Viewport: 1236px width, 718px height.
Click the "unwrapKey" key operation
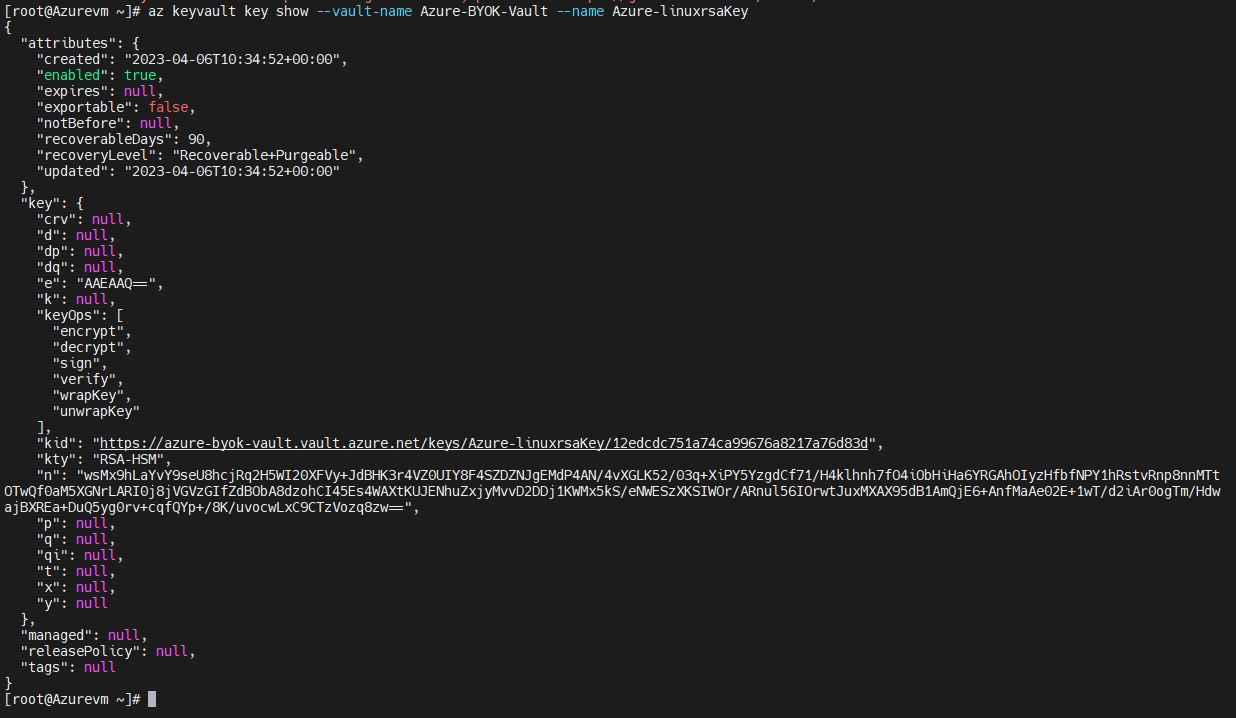(x=96, y=411)
